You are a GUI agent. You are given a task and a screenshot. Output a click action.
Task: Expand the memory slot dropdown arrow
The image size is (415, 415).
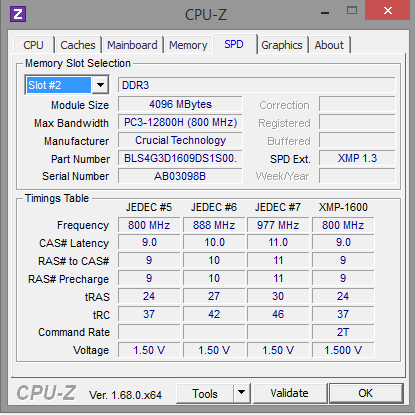pyautogui.click(x=100, y=85)
